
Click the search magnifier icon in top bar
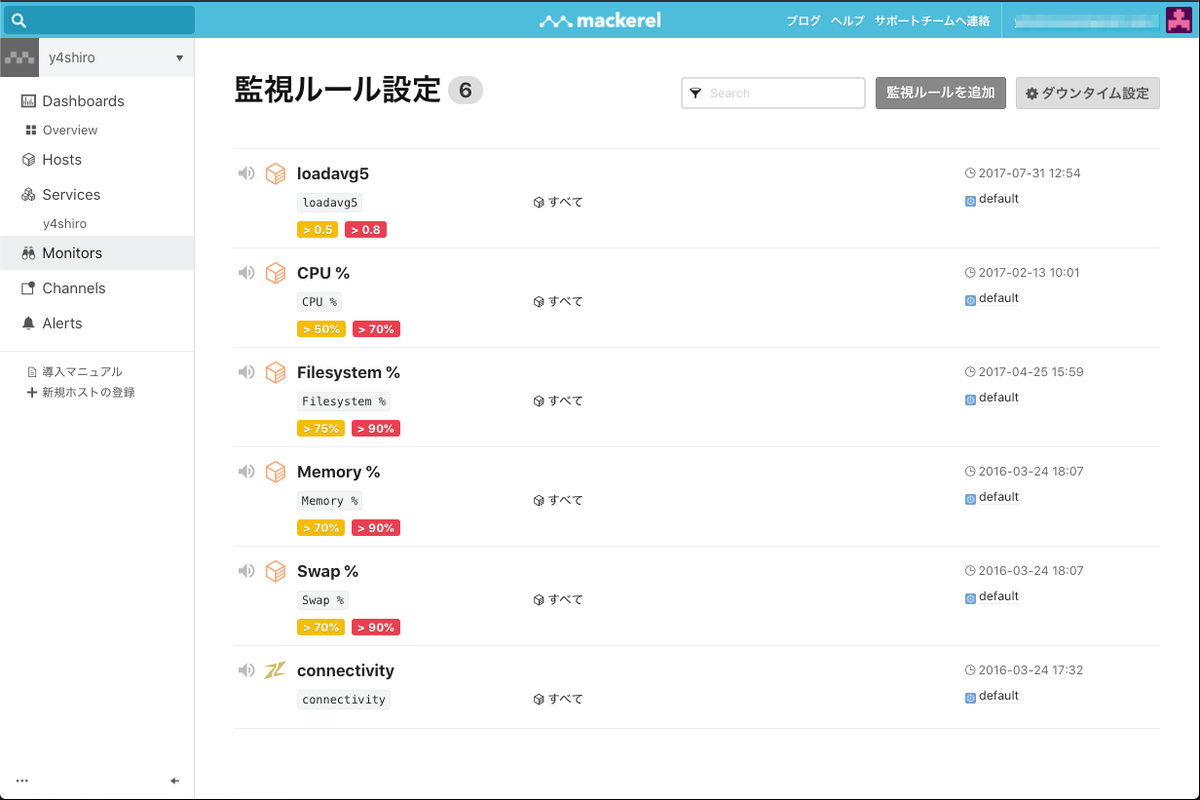(19, 20)
